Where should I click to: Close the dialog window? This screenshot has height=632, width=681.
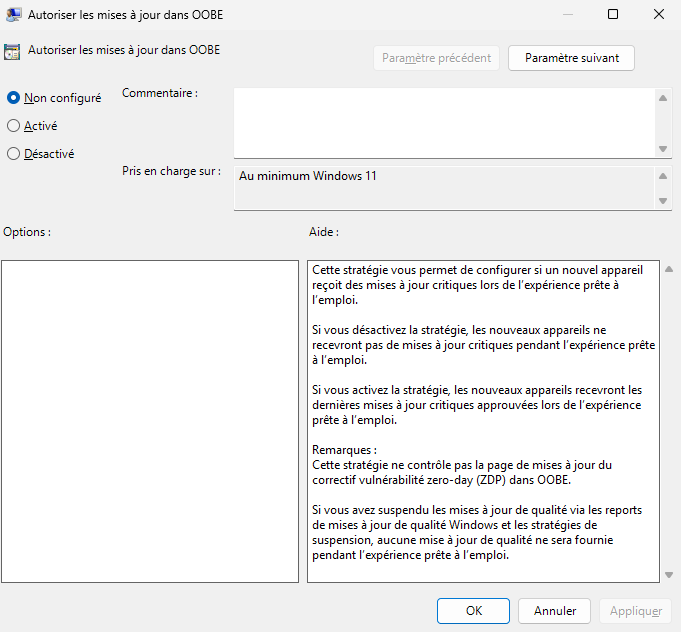(659, 14)
